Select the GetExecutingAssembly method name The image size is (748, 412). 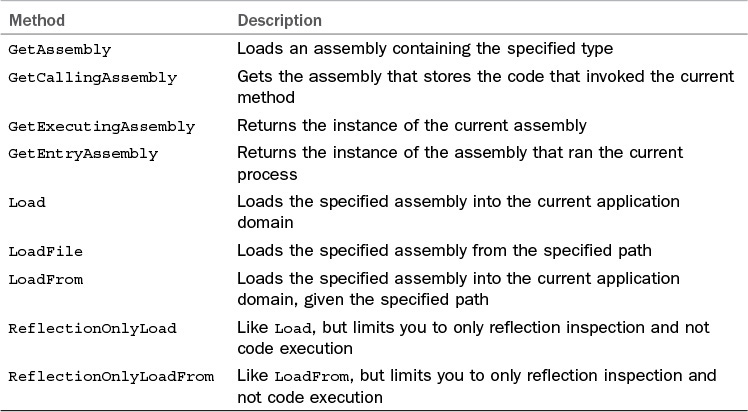click(101, 127)
